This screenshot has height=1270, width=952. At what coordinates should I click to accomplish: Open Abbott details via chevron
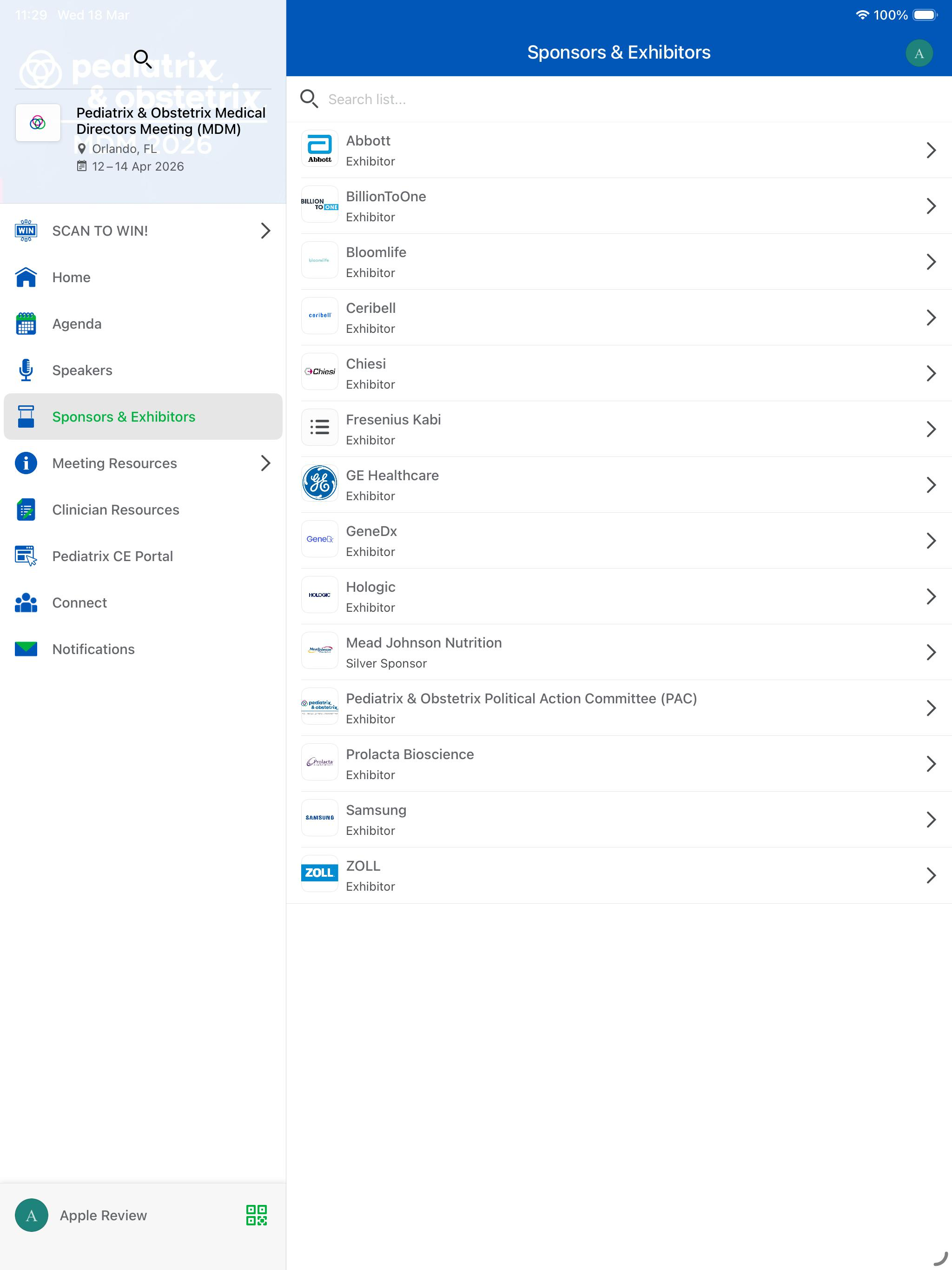(932, 151)
